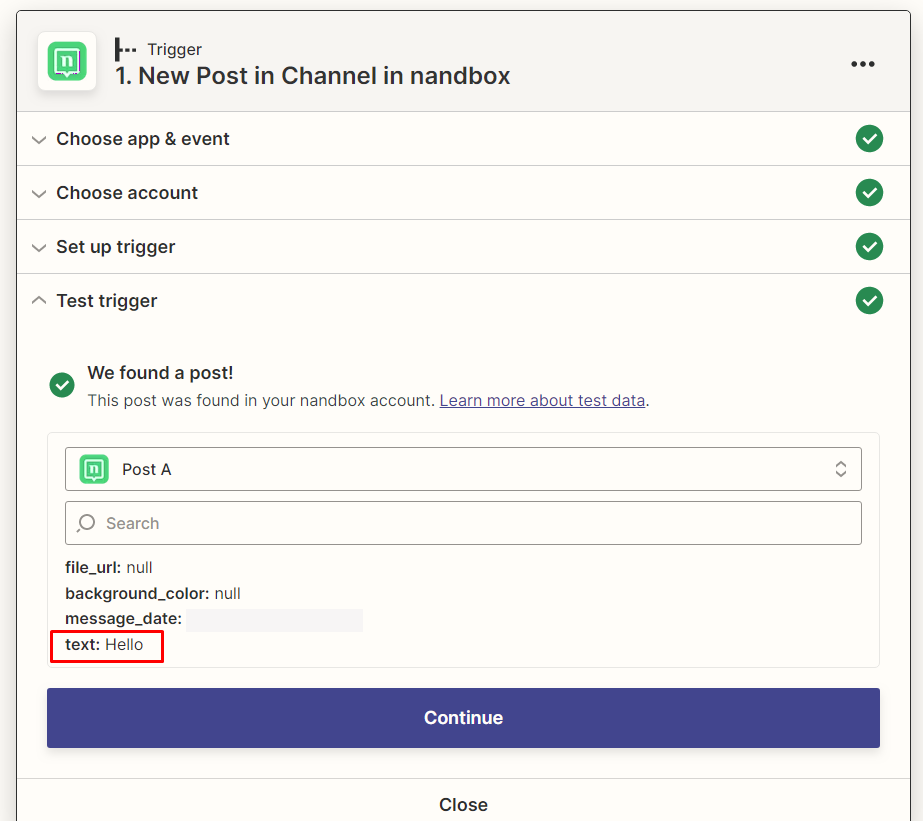Click green checkmark beside Set up trigger
923x821 pixels.
point(869,247)
